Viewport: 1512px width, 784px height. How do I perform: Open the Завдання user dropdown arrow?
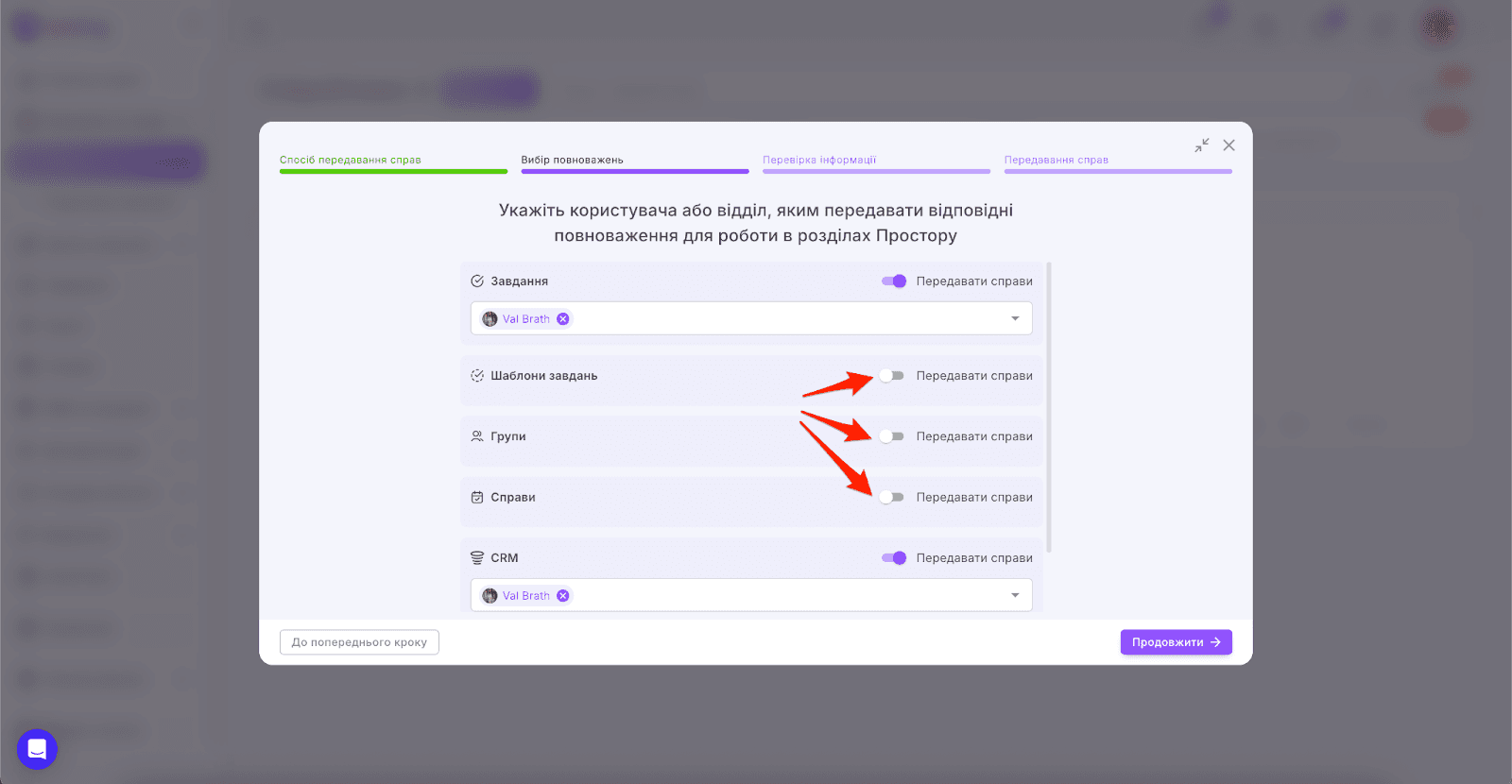click(1015, 318)
